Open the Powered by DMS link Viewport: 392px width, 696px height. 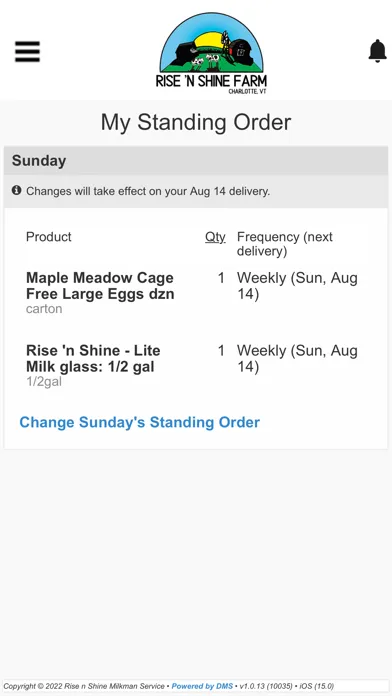[202, 686]
